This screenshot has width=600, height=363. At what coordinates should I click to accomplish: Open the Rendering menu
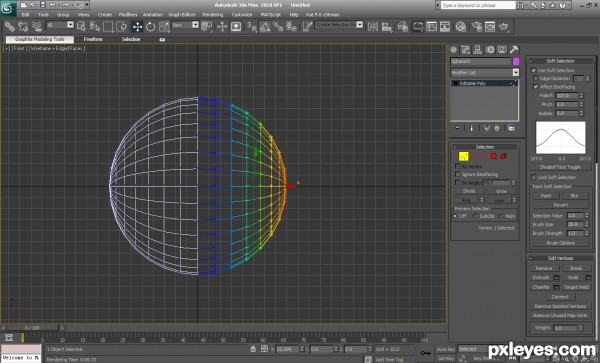click(x=213, y=15)
